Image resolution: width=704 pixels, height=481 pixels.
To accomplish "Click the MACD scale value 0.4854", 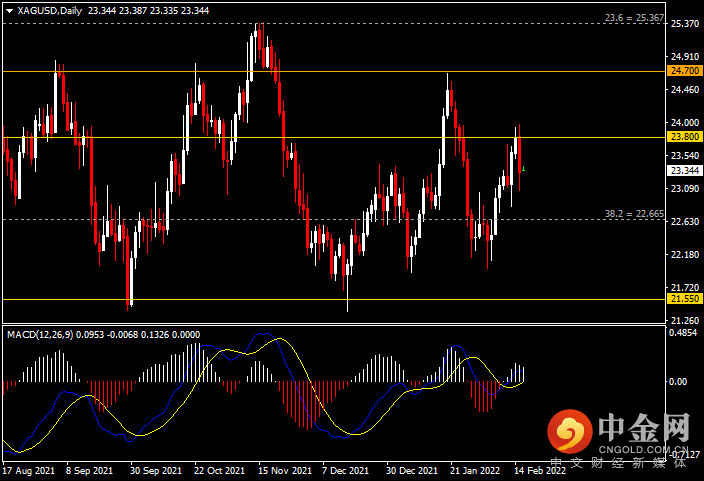I will coord(683,333).
